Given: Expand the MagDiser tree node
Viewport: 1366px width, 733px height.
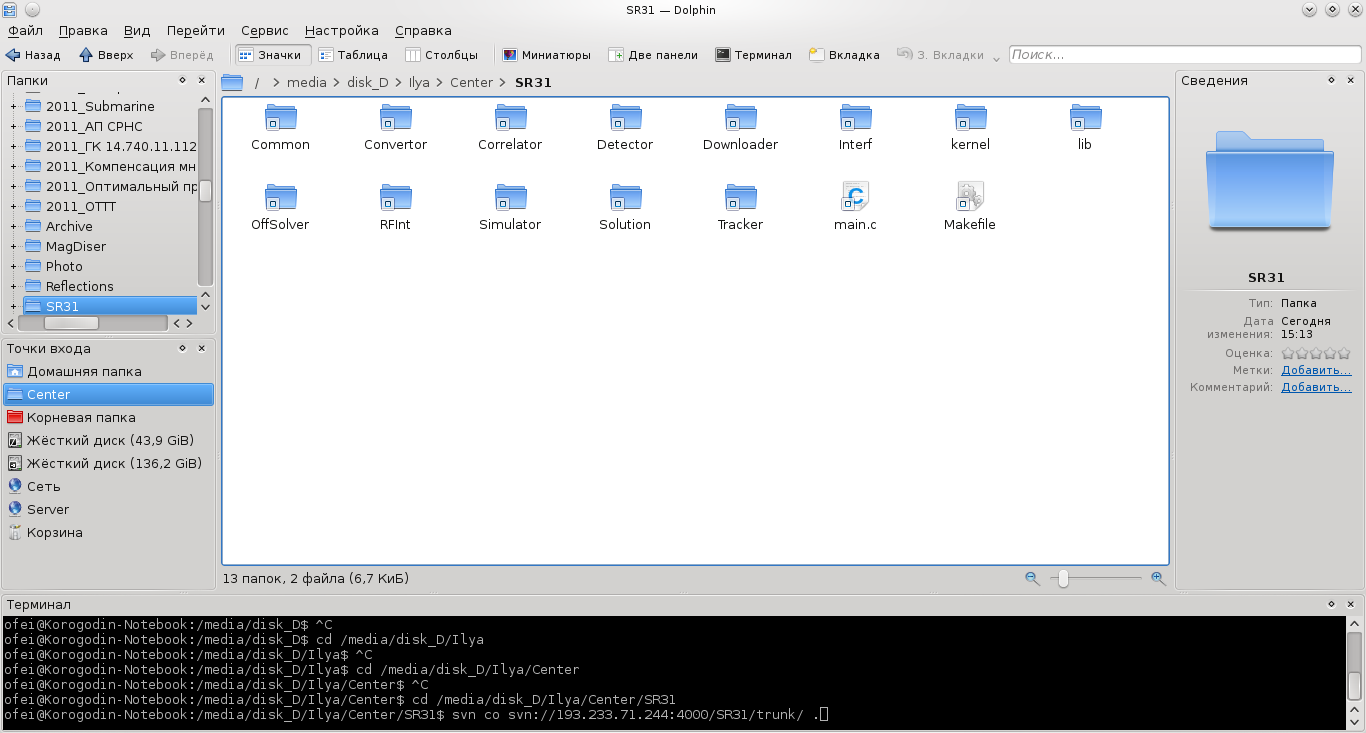Looking at the screenshot, I should pyautogui.click(x=13, y=247).
